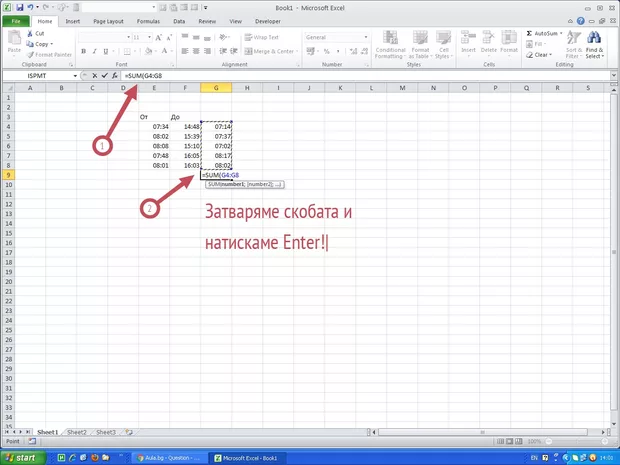Viewport: 620px width, 465px height.
Task: Open the Name Box dropdown arrow
Action: coord(75,76)
